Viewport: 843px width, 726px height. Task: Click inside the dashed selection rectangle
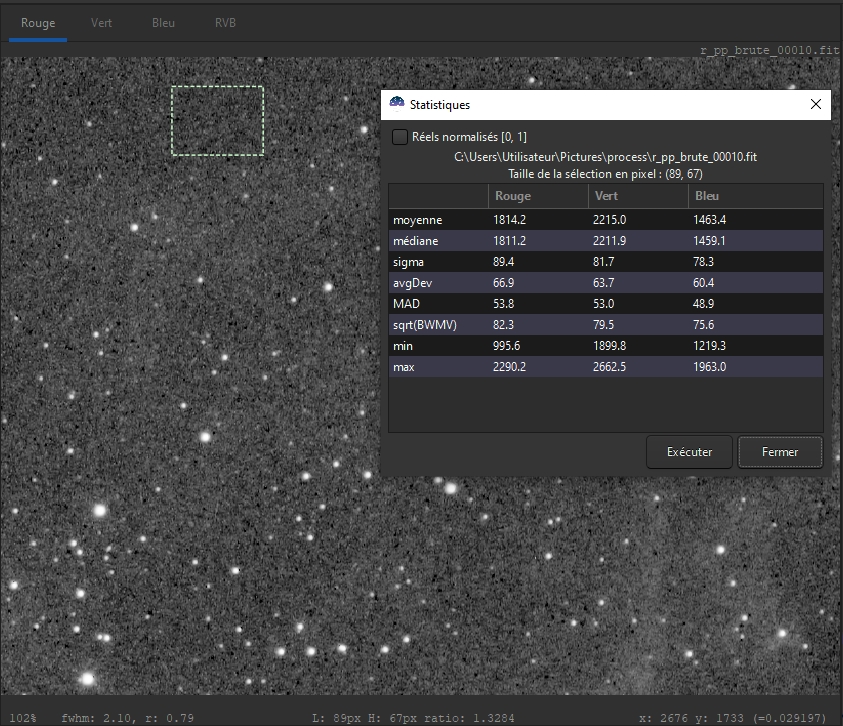coord(217,121)
